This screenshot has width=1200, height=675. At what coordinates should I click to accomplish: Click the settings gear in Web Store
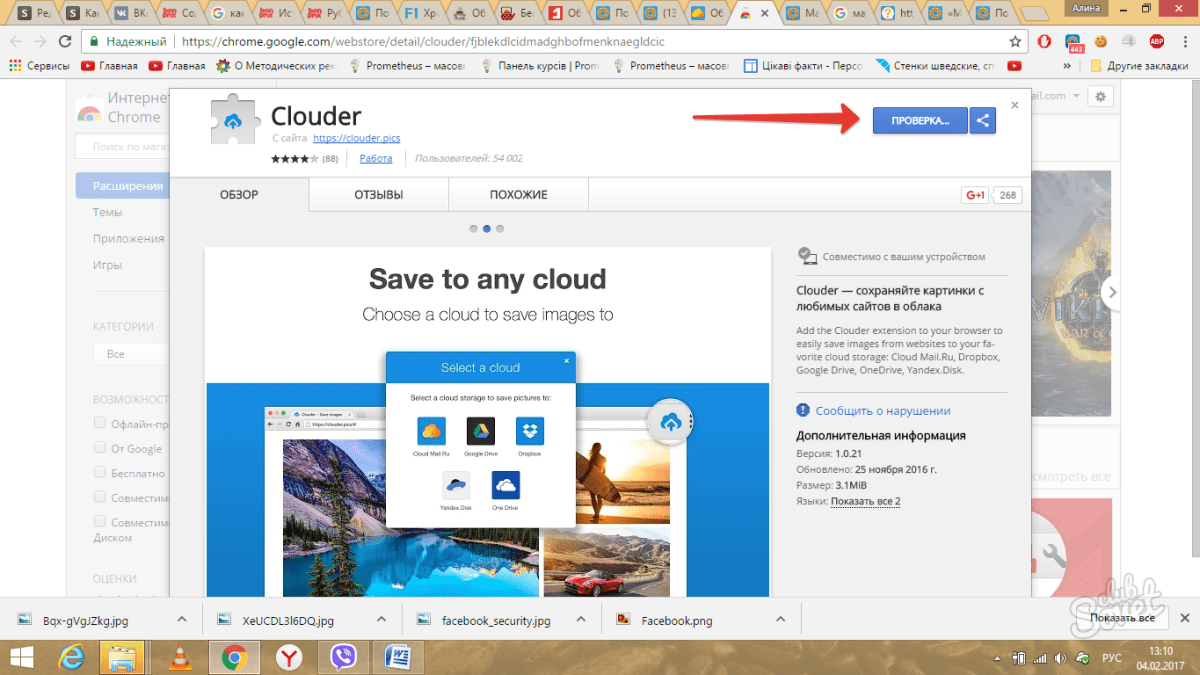point(1101,96)
